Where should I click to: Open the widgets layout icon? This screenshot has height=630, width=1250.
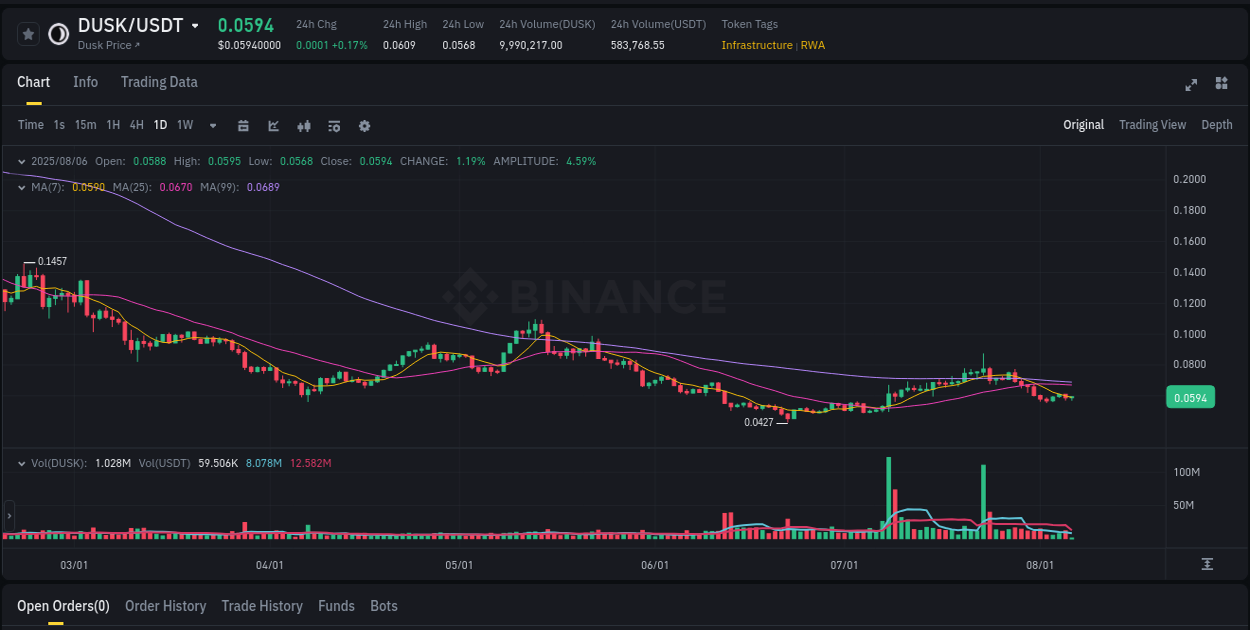(x=1221, y=82)
